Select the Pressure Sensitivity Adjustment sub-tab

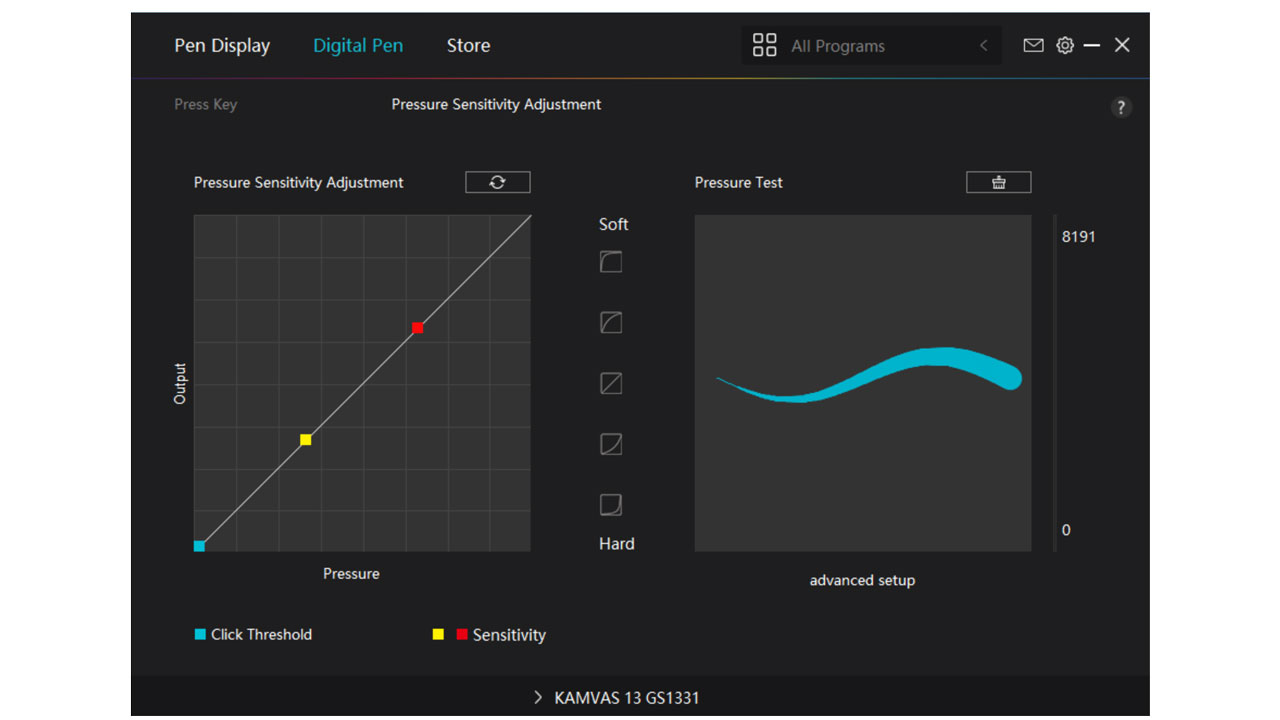(497, 104)
